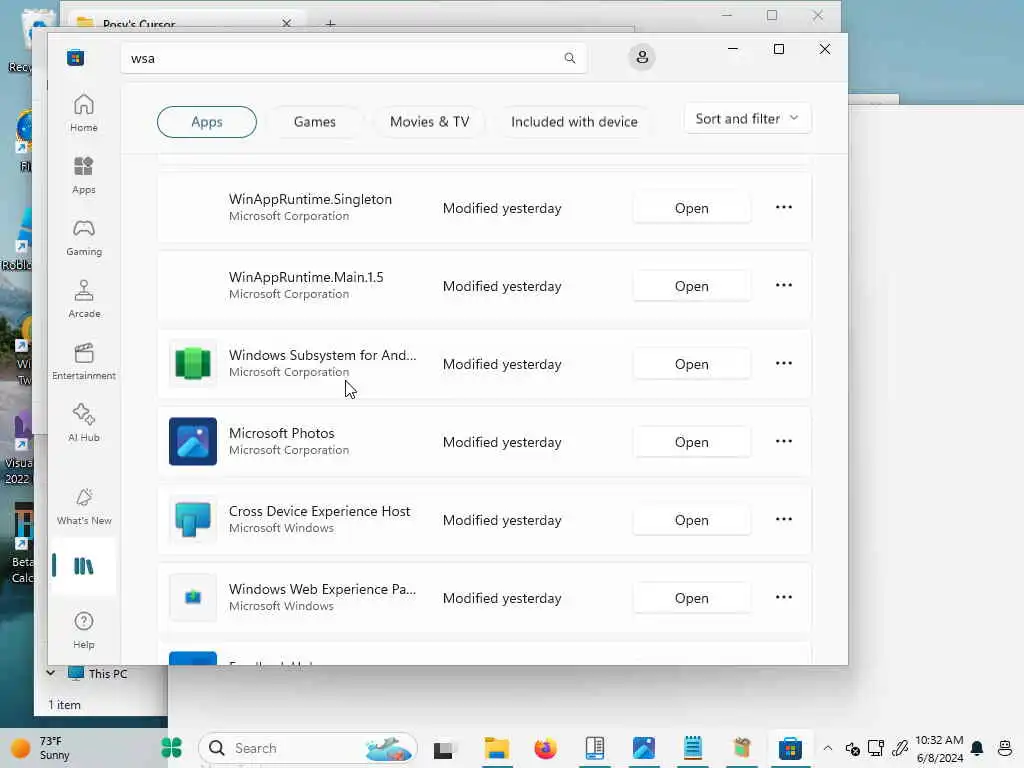1024x768 pixels.
Task: Open notification bell in system tray
Action: coord(977,748)
